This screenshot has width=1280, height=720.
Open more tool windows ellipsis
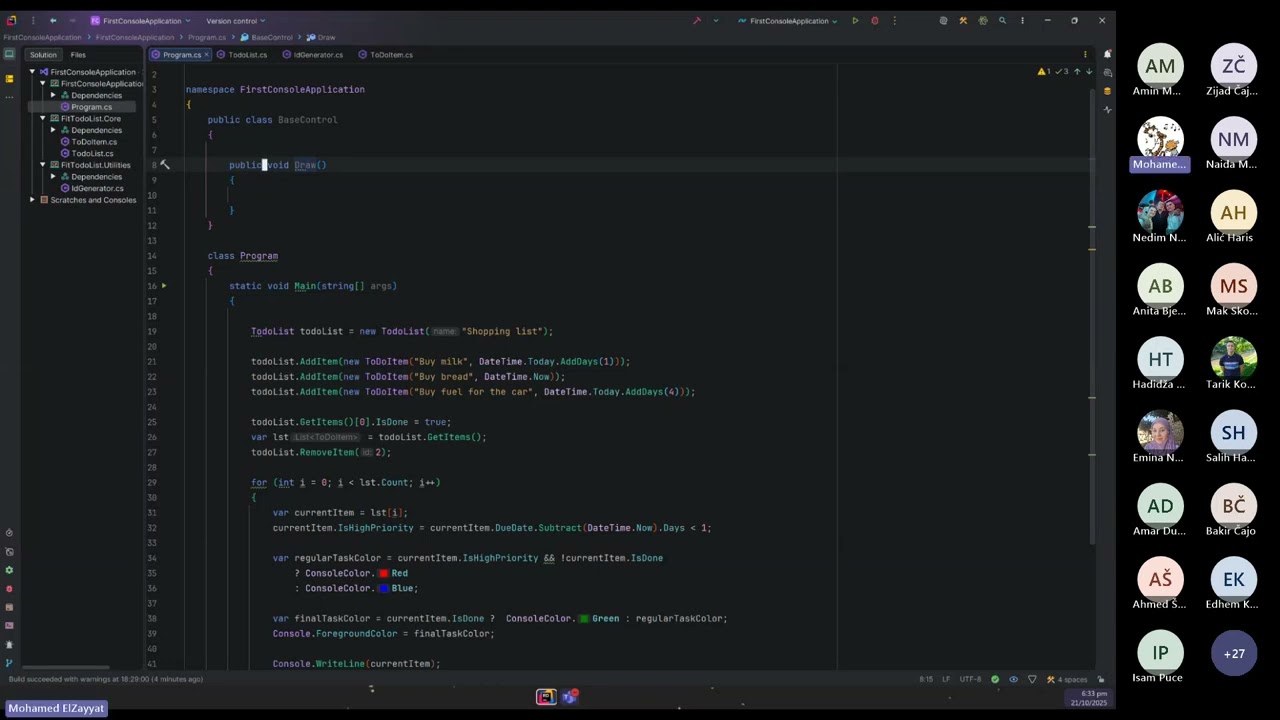pos(10,97)
